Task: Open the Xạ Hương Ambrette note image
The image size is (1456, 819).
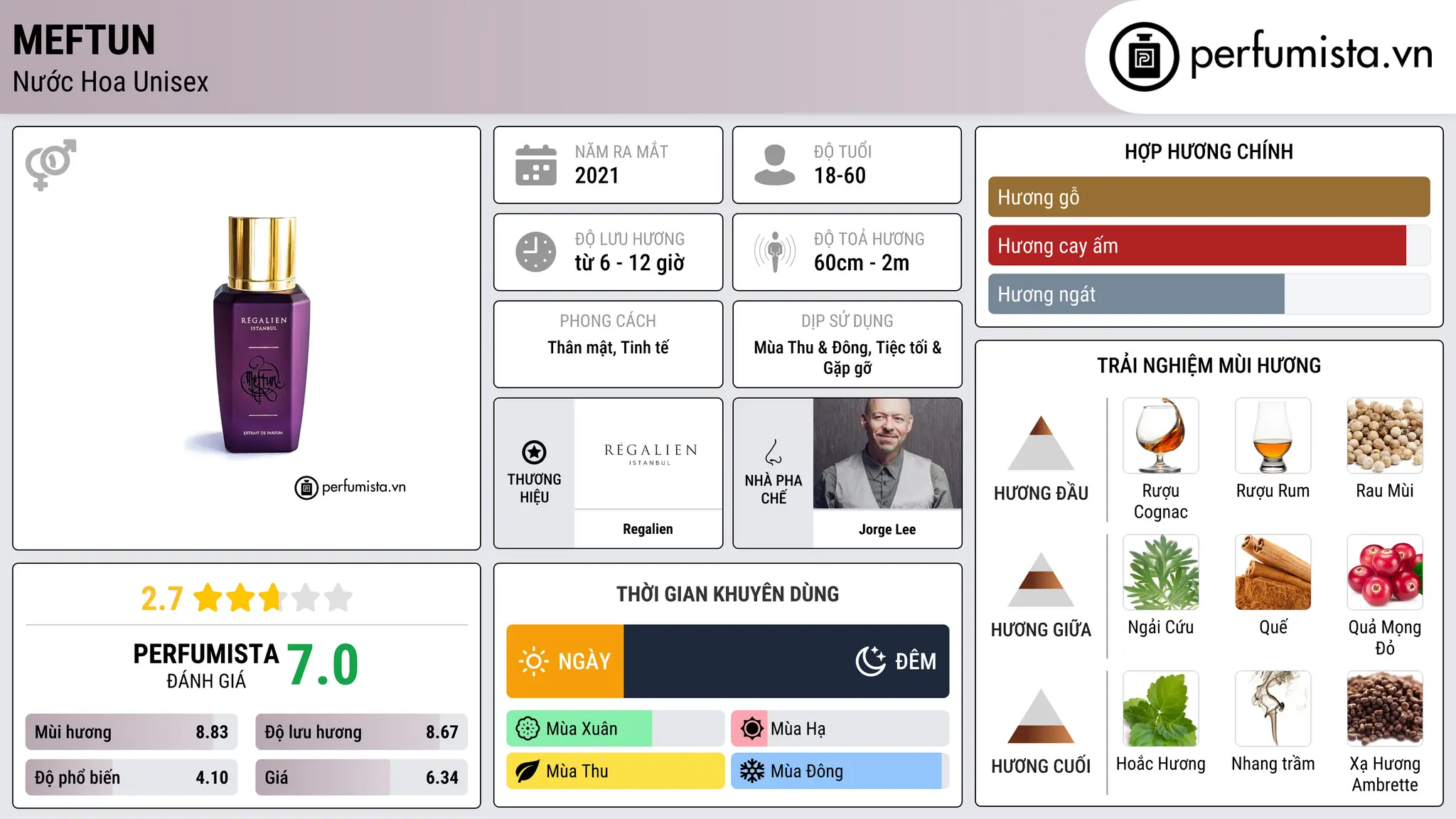Action: coord(1385,709)
